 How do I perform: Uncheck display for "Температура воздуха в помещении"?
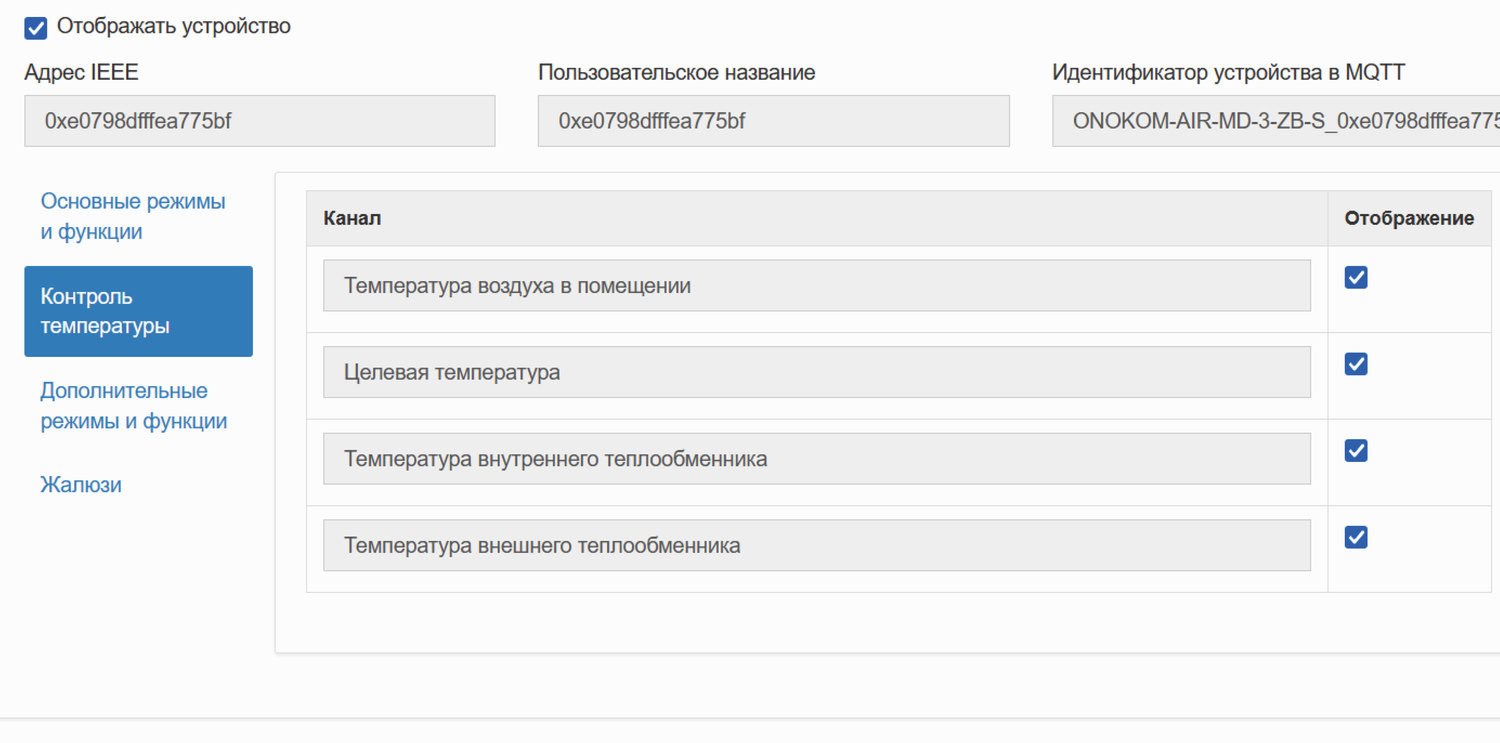[x=1356, y=278]
